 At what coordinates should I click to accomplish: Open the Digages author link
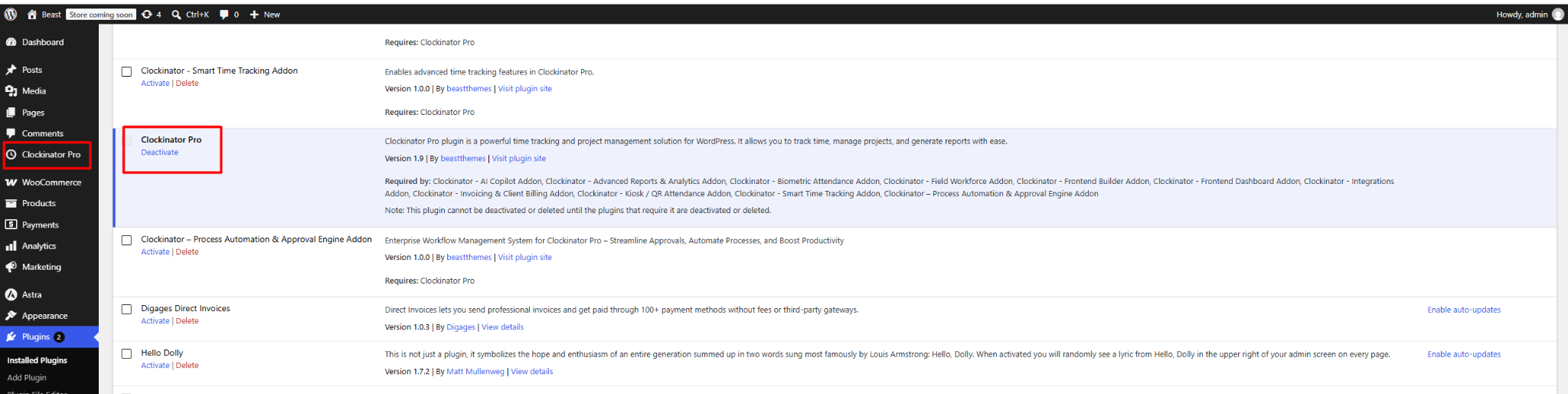click(460, 327)
